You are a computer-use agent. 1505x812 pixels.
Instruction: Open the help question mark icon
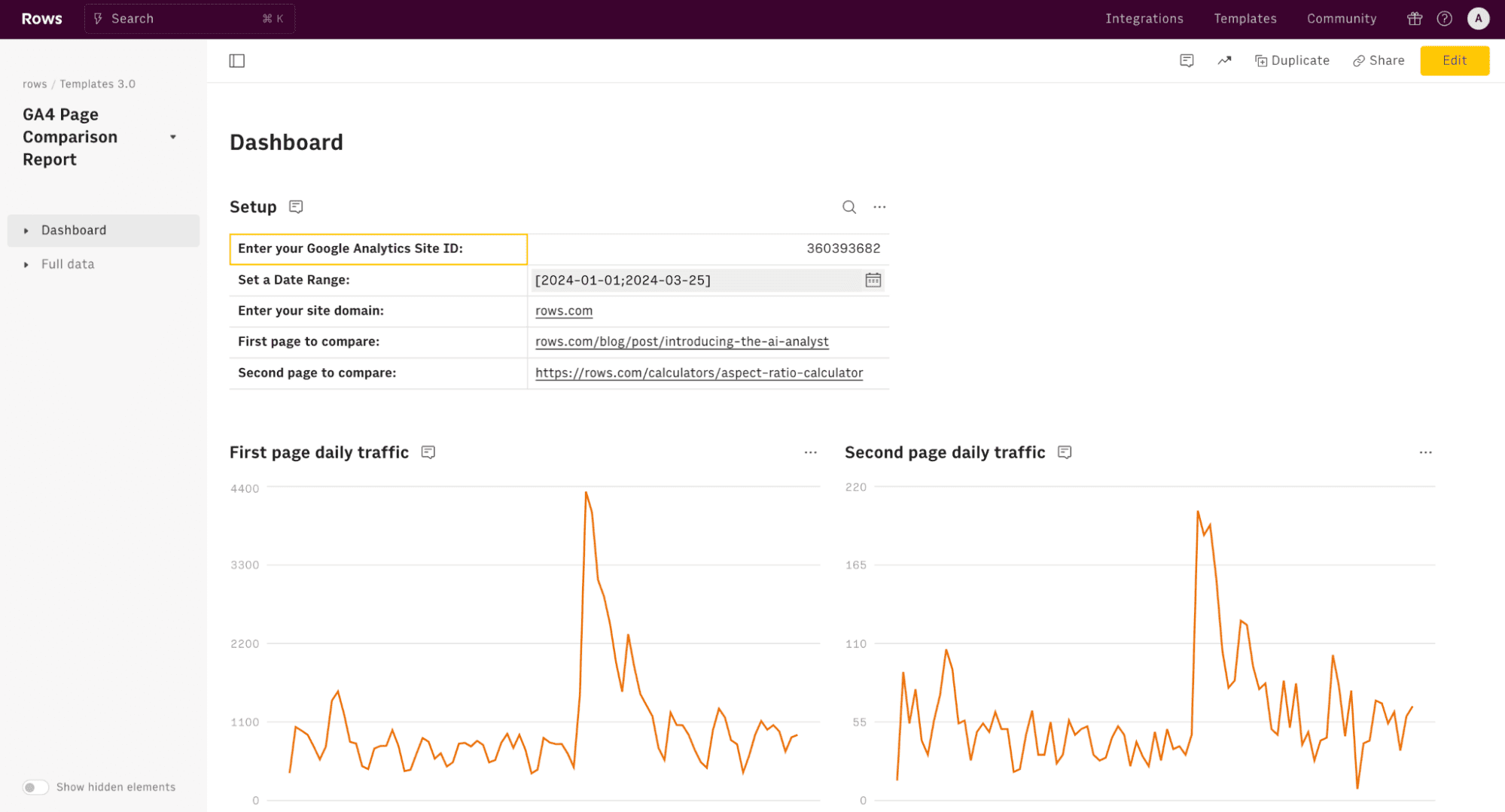(1444, 19)
